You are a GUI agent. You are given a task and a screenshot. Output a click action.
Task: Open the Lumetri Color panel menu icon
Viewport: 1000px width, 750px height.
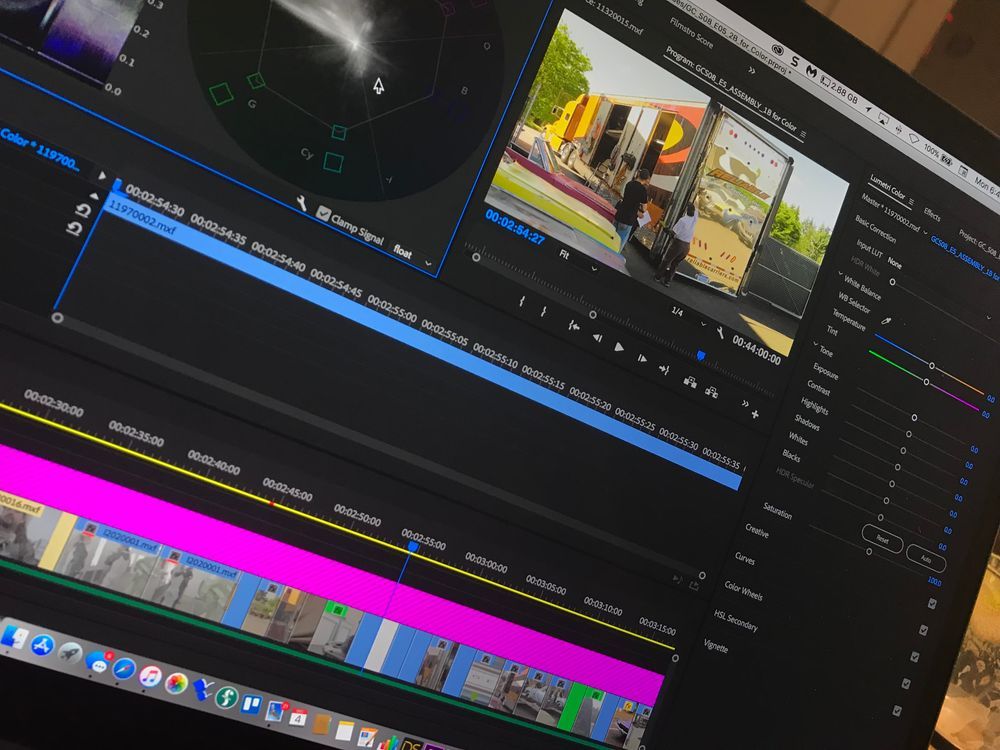[912, 202]
